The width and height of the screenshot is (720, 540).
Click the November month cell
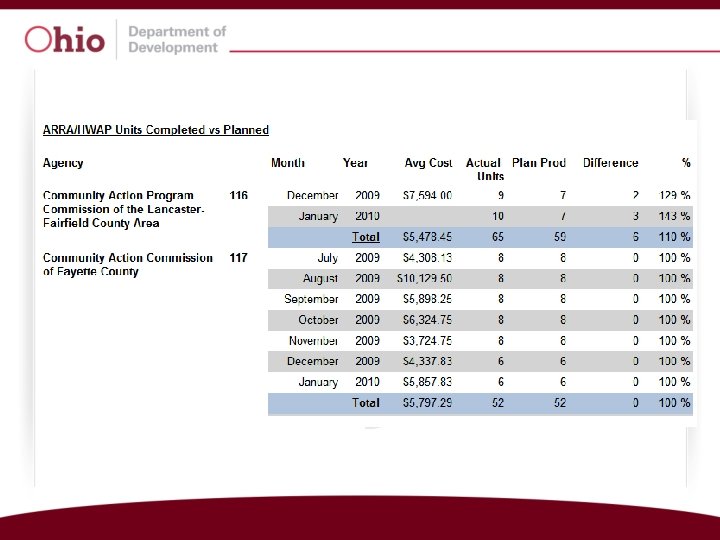point(313,341)
